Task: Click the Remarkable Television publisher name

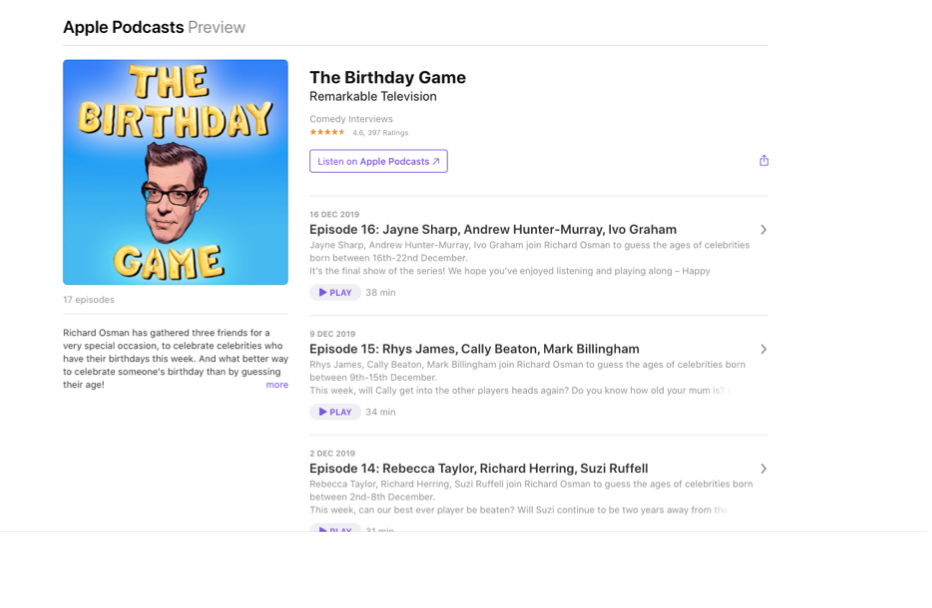Action: pyautogui.click(x=373, y=96)
